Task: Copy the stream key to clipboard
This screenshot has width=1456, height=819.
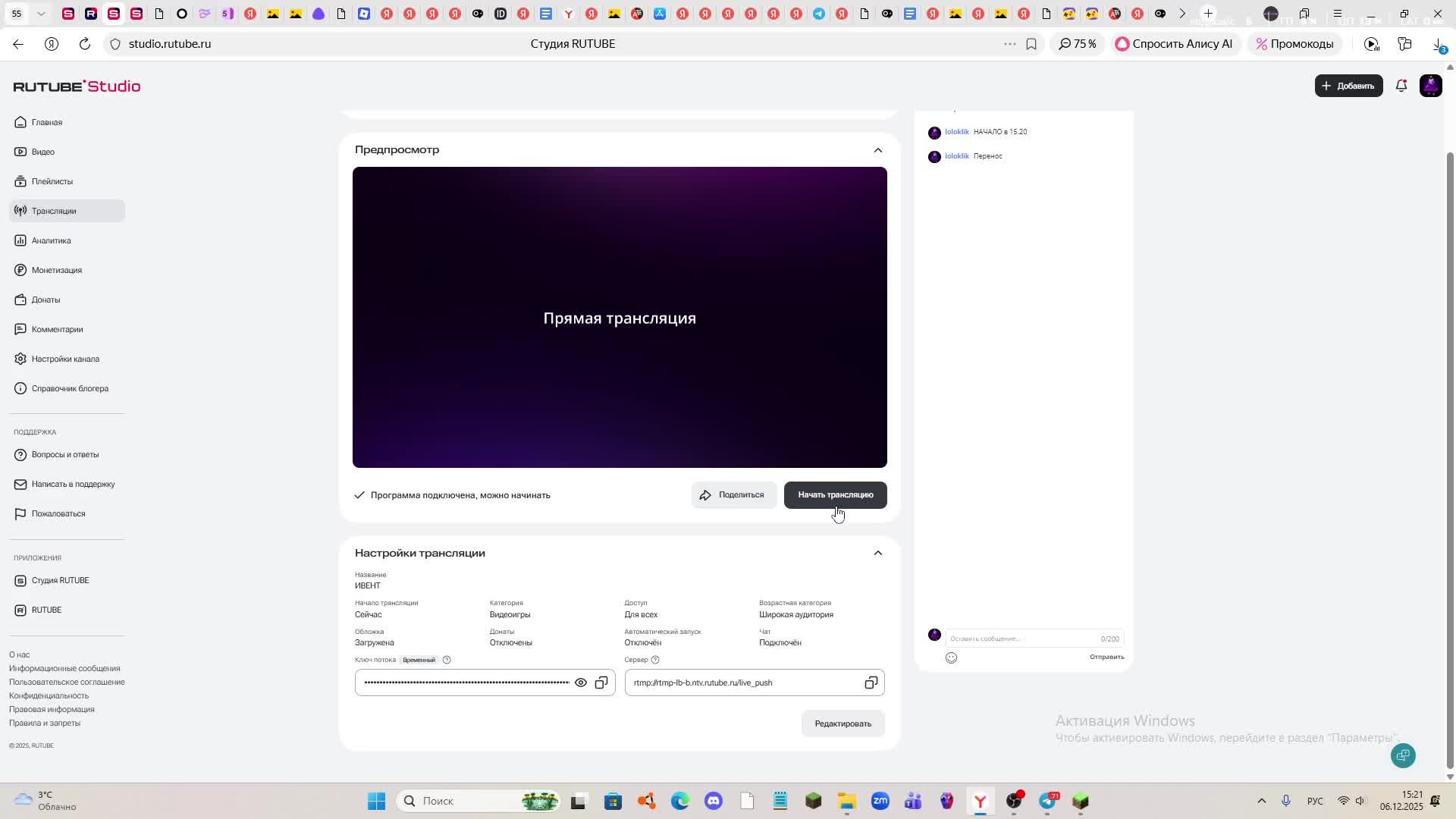Action: pyautogui.click(x=601, y=682)
